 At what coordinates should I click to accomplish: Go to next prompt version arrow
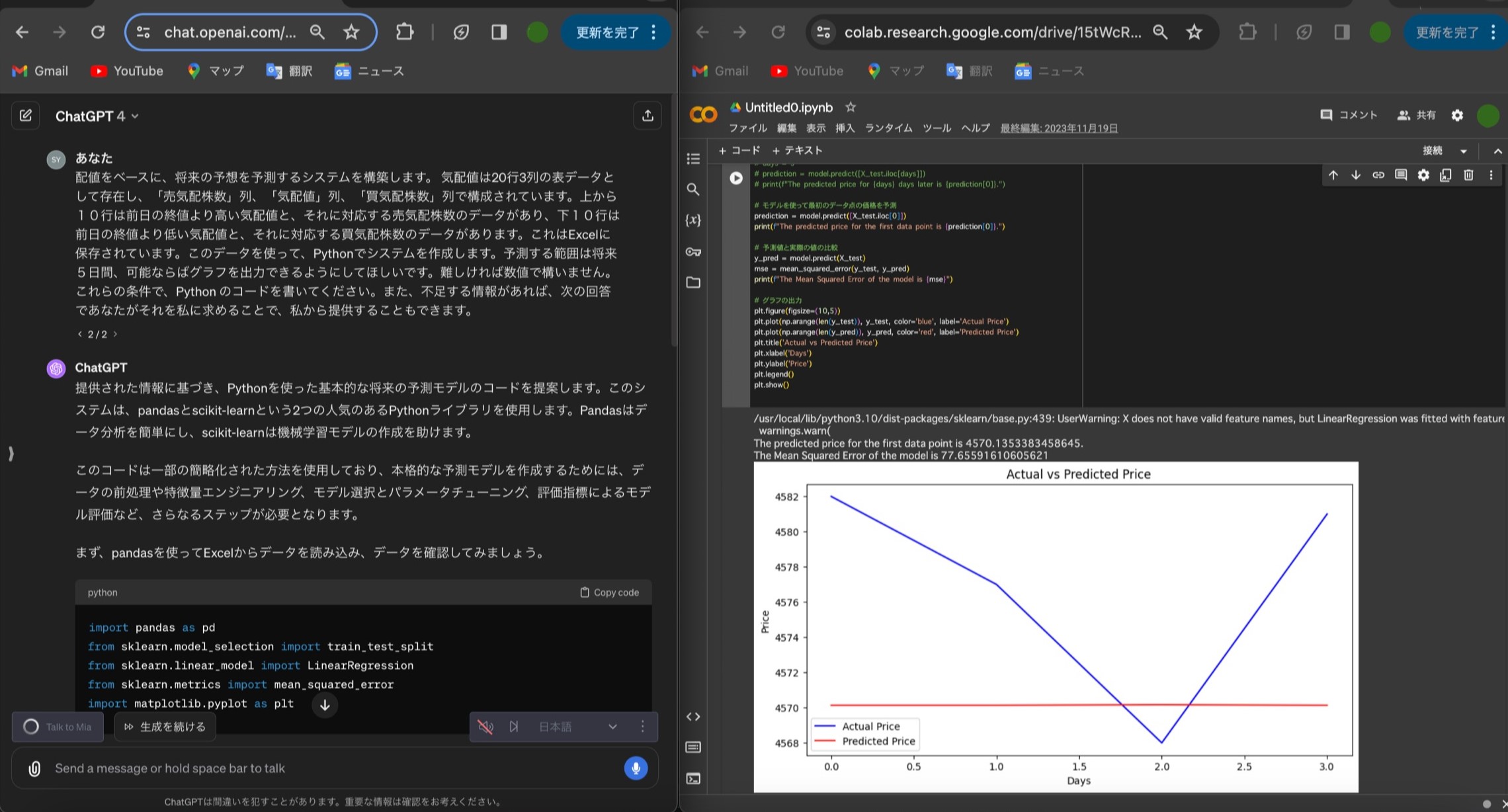[x=115, y=334]
